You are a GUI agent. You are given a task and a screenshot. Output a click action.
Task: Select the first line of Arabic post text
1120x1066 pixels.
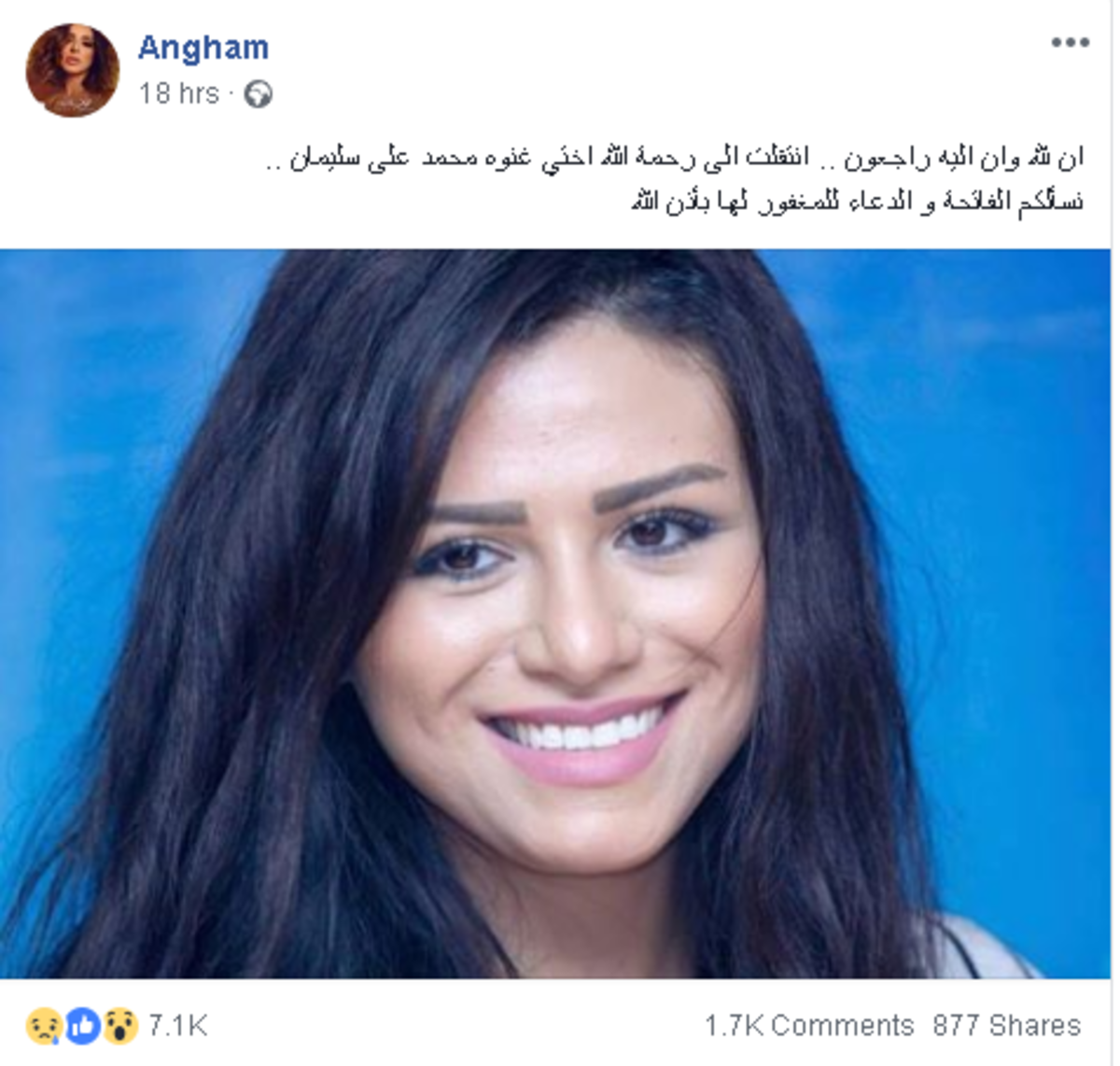[x=675, y=158]
